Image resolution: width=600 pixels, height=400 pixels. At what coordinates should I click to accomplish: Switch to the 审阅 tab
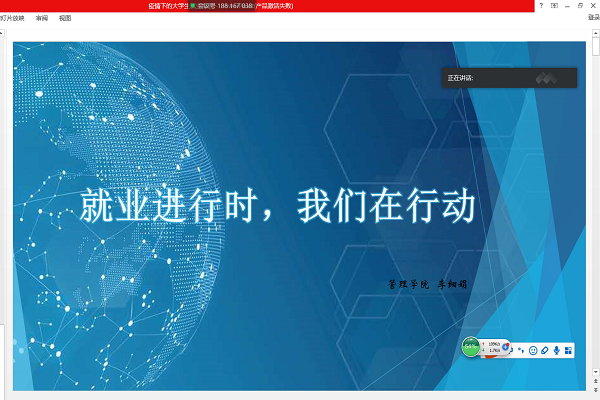point(41,18)
